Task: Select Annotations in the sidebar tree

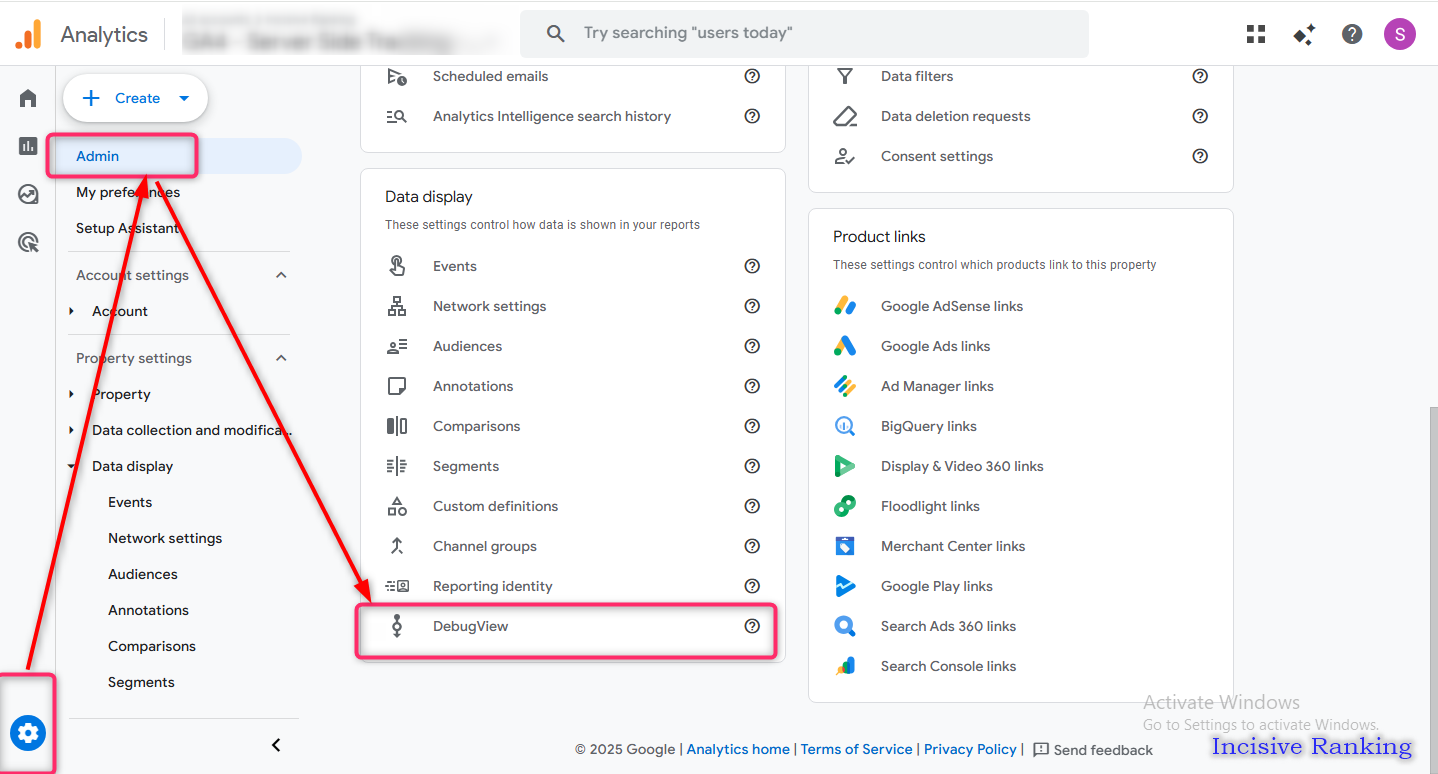Action: point(148,610)
